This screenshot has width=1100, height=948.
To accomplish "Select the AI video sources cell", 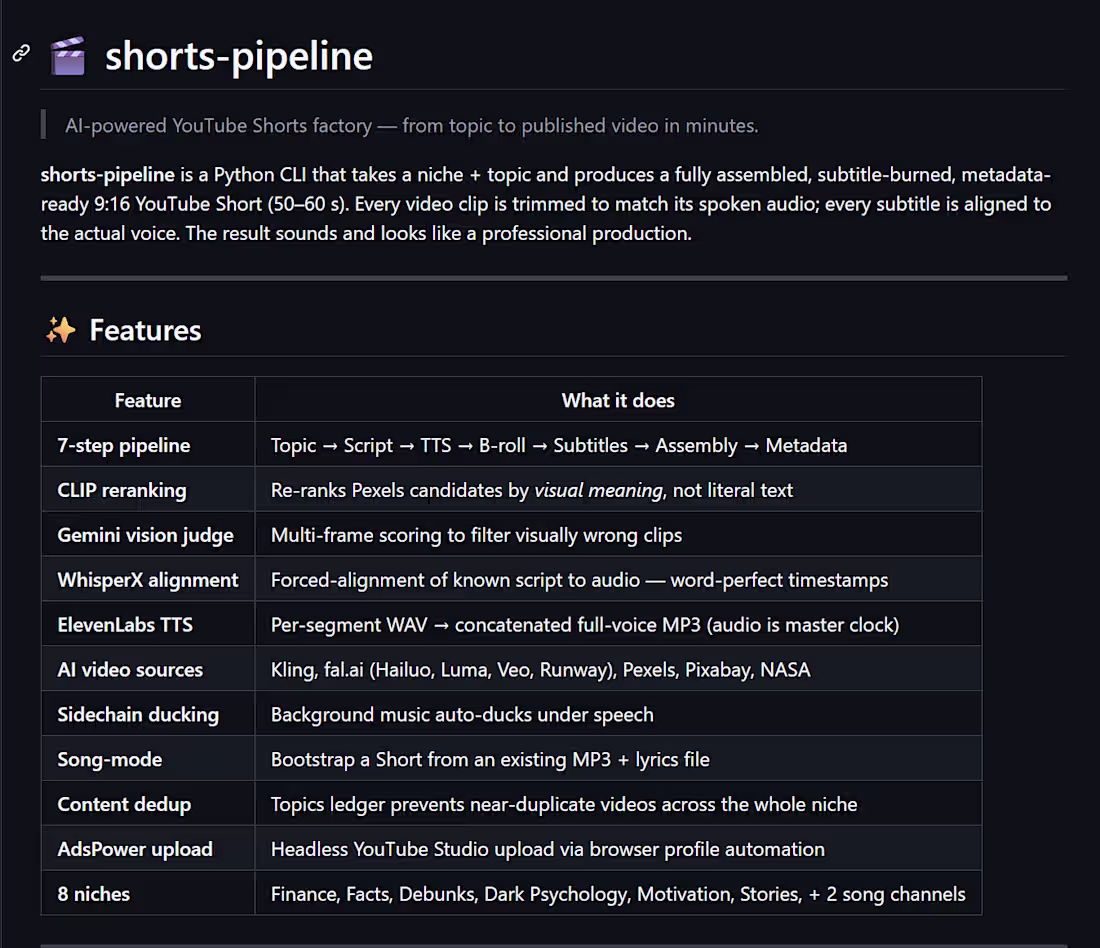I will [148, 669].
